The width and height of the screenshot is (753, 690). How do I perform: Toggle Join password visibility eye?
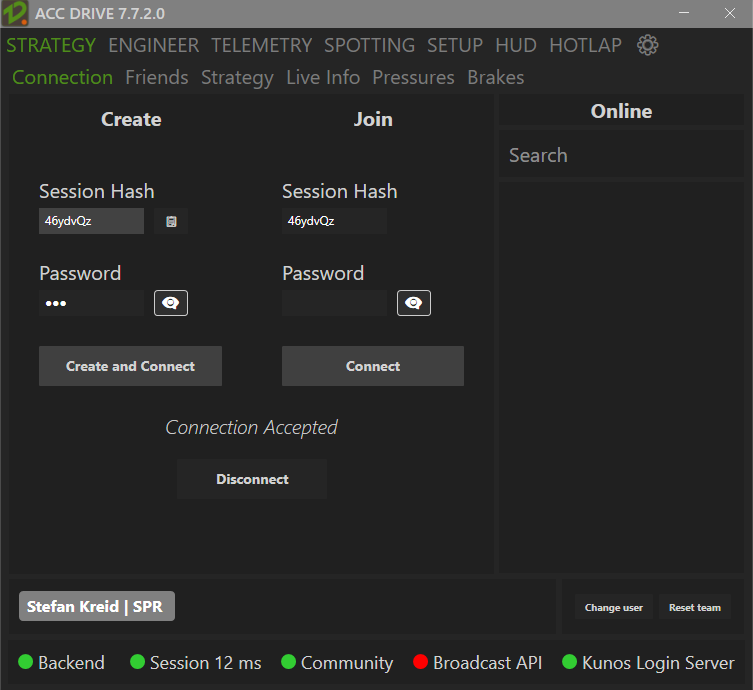tap(413, 303)
